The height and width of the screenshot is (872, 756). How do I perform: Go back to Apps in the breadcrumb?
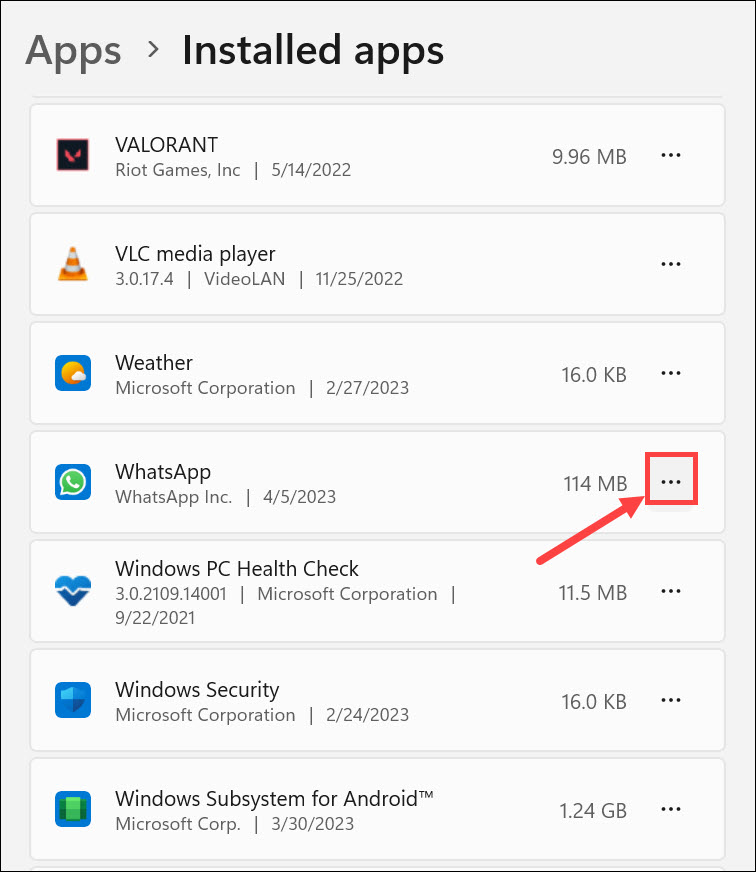point(73,52)
